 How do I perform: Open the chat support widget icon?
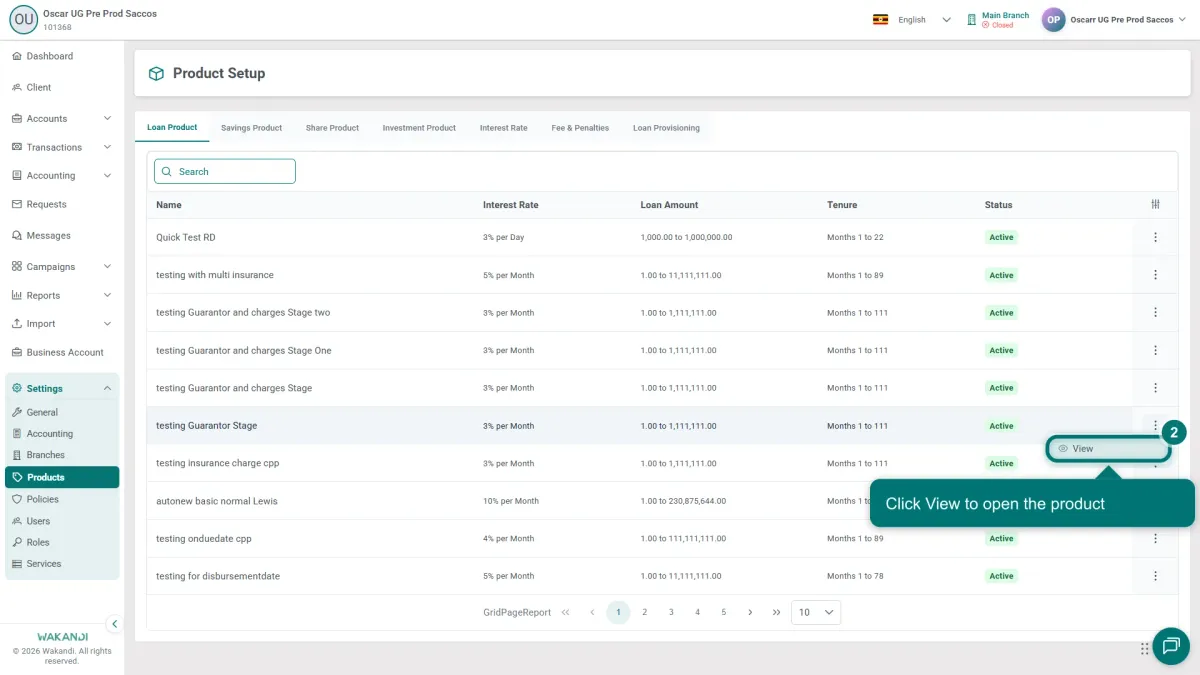pos(1171,645)
